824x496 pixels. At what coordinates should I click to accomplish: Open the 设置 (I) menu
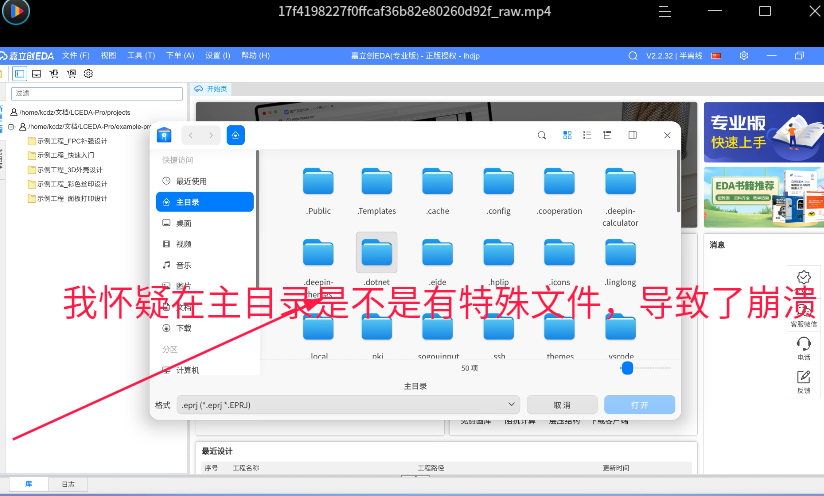pos(218,56)
